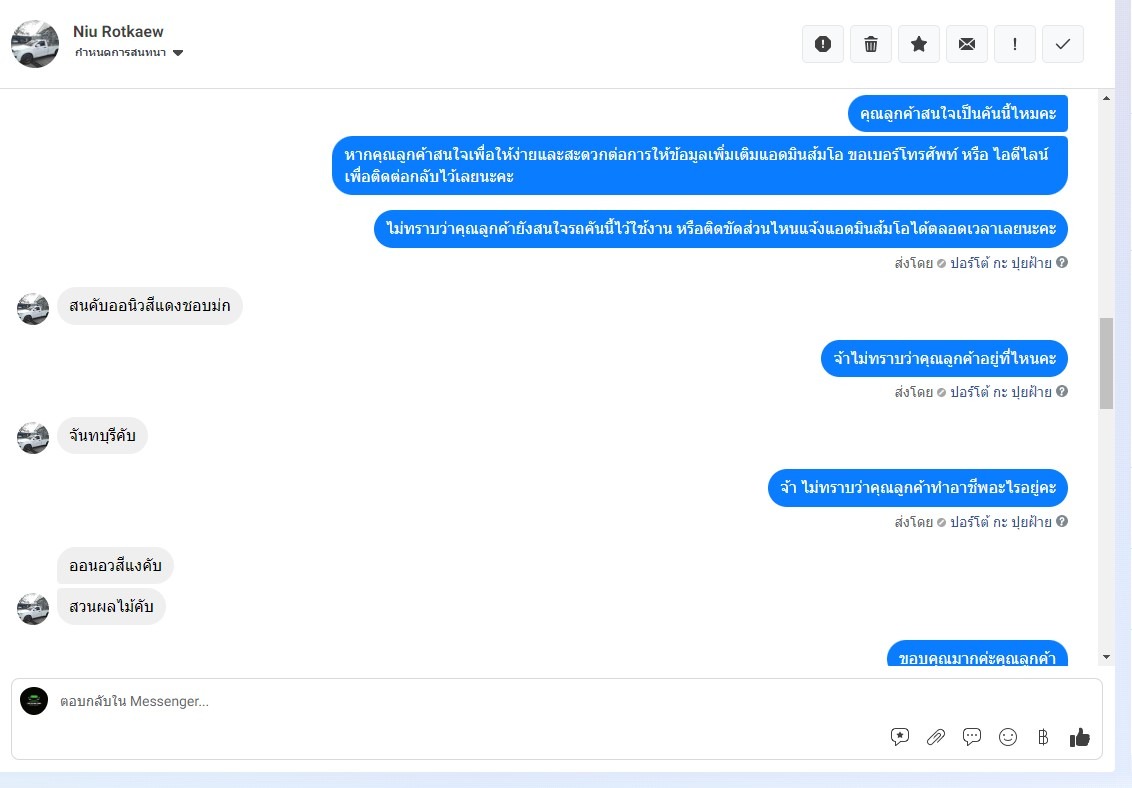Image resolution: width=1132 pixels, height=788 pixels.
Task: Click the customer avatar beside จันทบุรีคับ message
Action: (33, 438)
